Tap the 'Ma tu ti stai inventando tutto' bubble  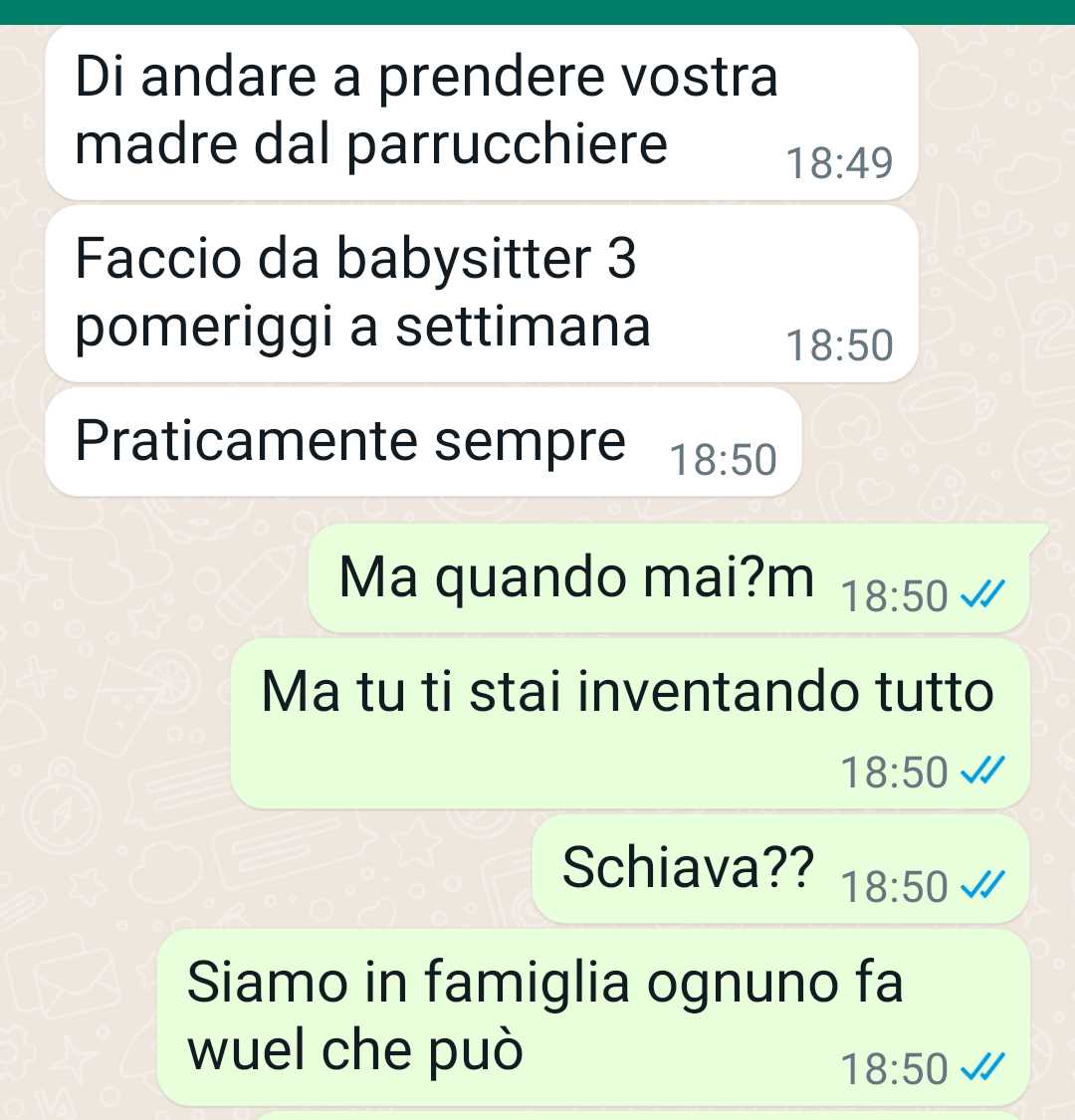tap(630, 724)
